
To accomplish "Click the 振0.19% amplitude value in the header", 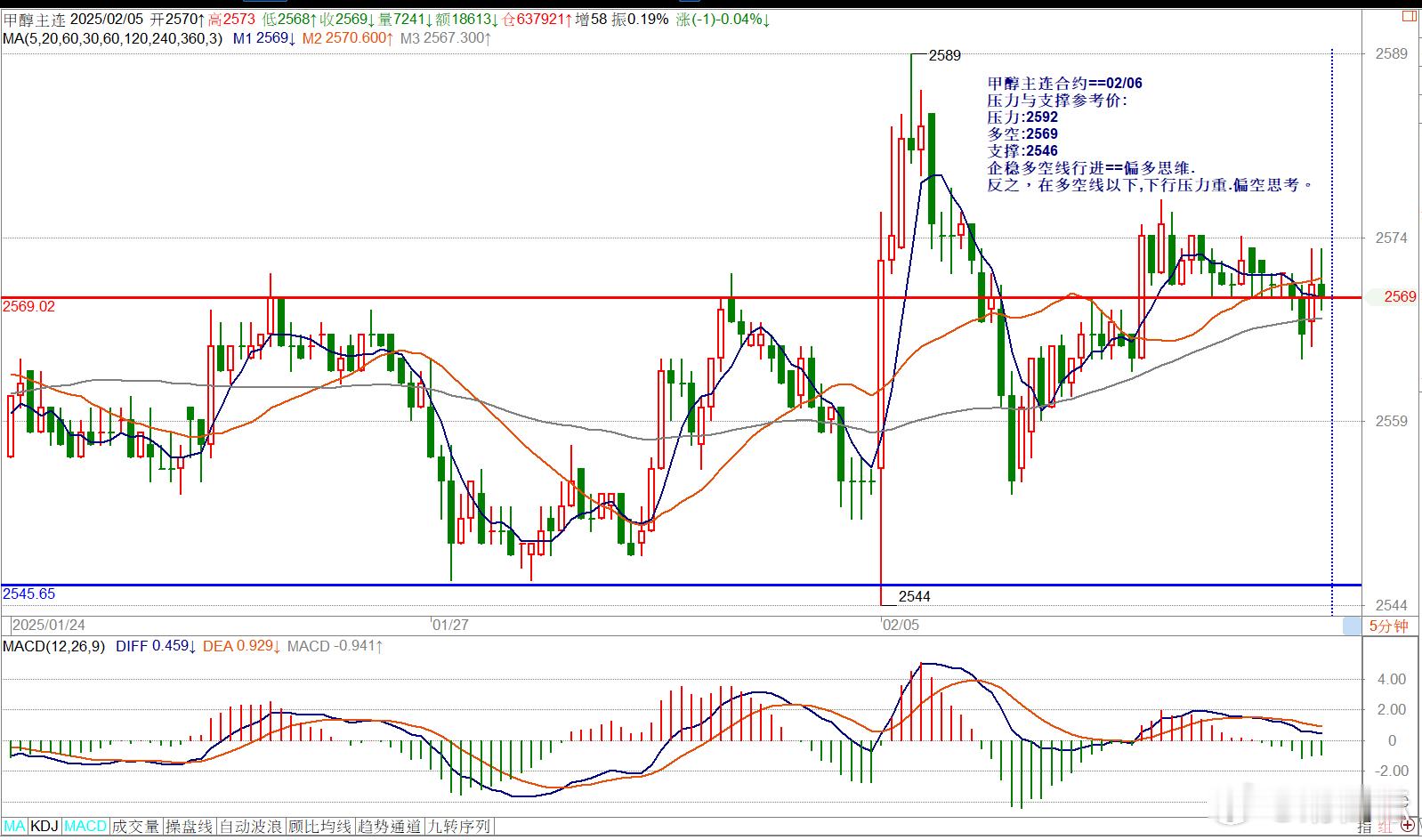I will (x=640, y=19).
